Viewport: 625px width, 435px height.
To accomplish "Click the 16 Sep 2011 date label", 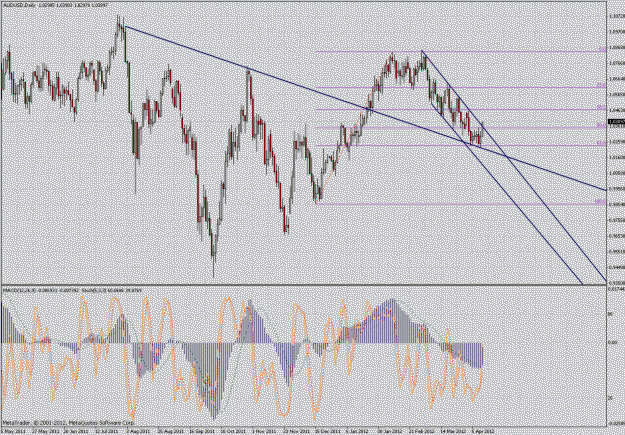I will pyautogui.click(x=202, y=432).
